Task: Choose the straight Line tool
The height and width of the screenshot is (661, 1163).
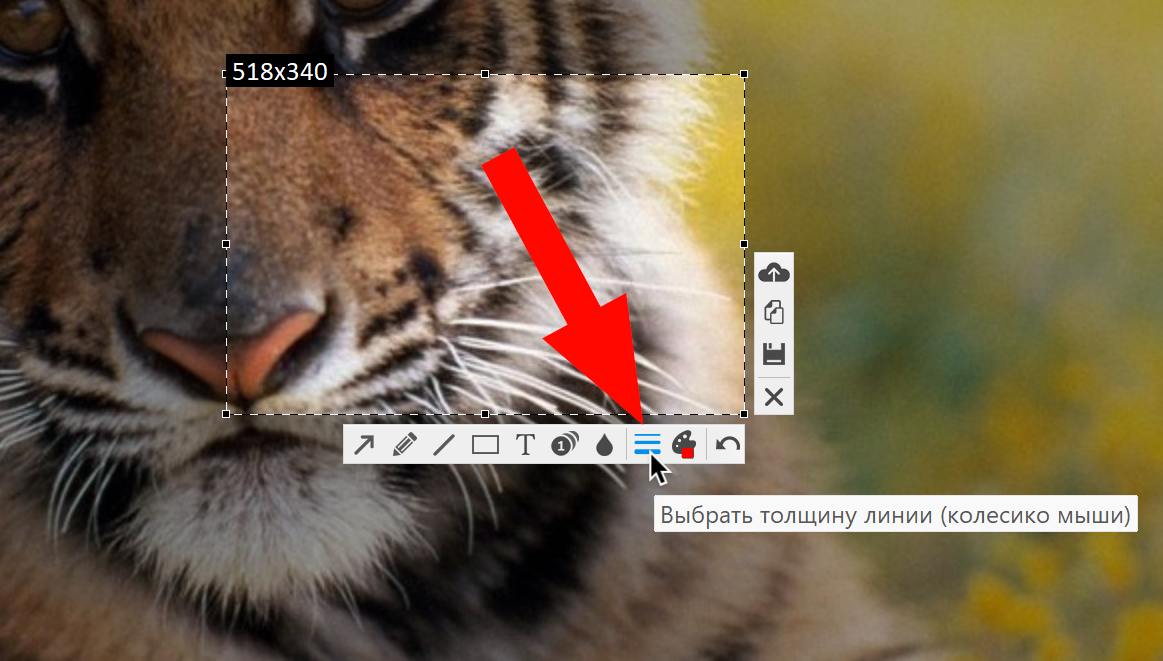Action: pyautogui.click(x=444, y=444)
